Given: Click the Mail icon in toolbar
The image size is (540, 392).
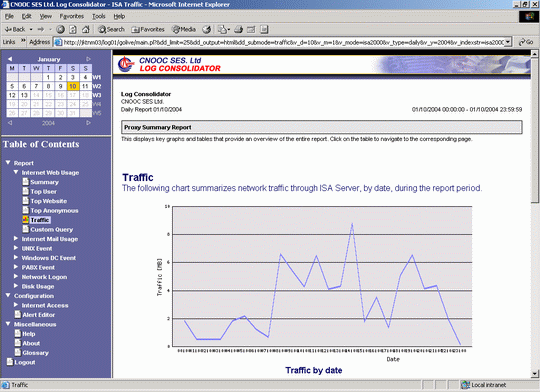Looking at the screenshot, I should pyautogui.click(x=224, y=29).
